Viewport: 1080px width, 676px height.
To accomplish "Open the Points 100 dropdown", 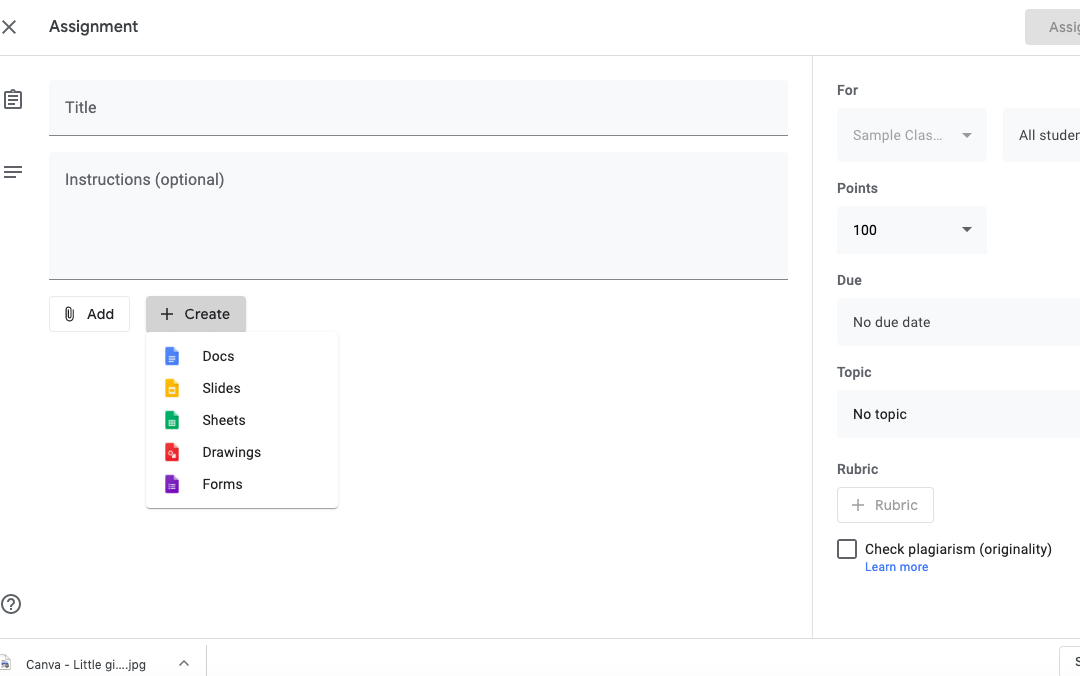I will (x=912, y=230).
